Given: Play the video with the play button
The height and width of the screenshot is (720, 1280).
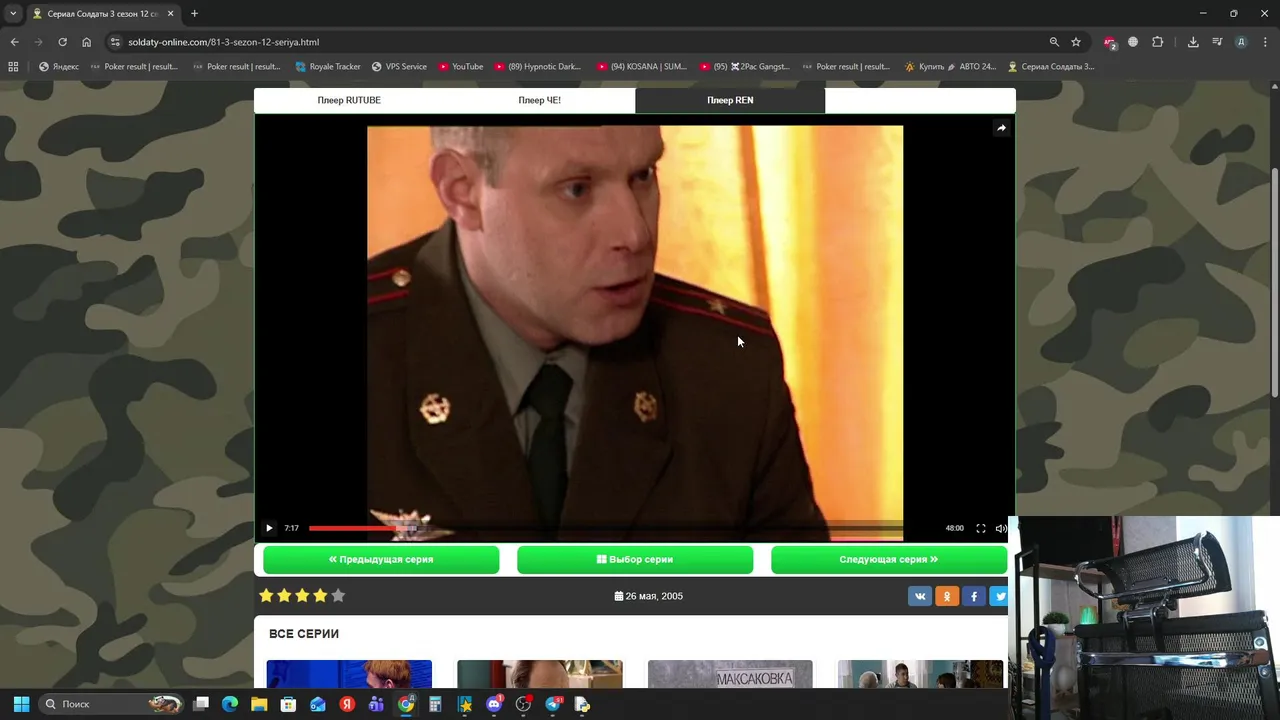Looking at the screenshot, I should (269, 528).
